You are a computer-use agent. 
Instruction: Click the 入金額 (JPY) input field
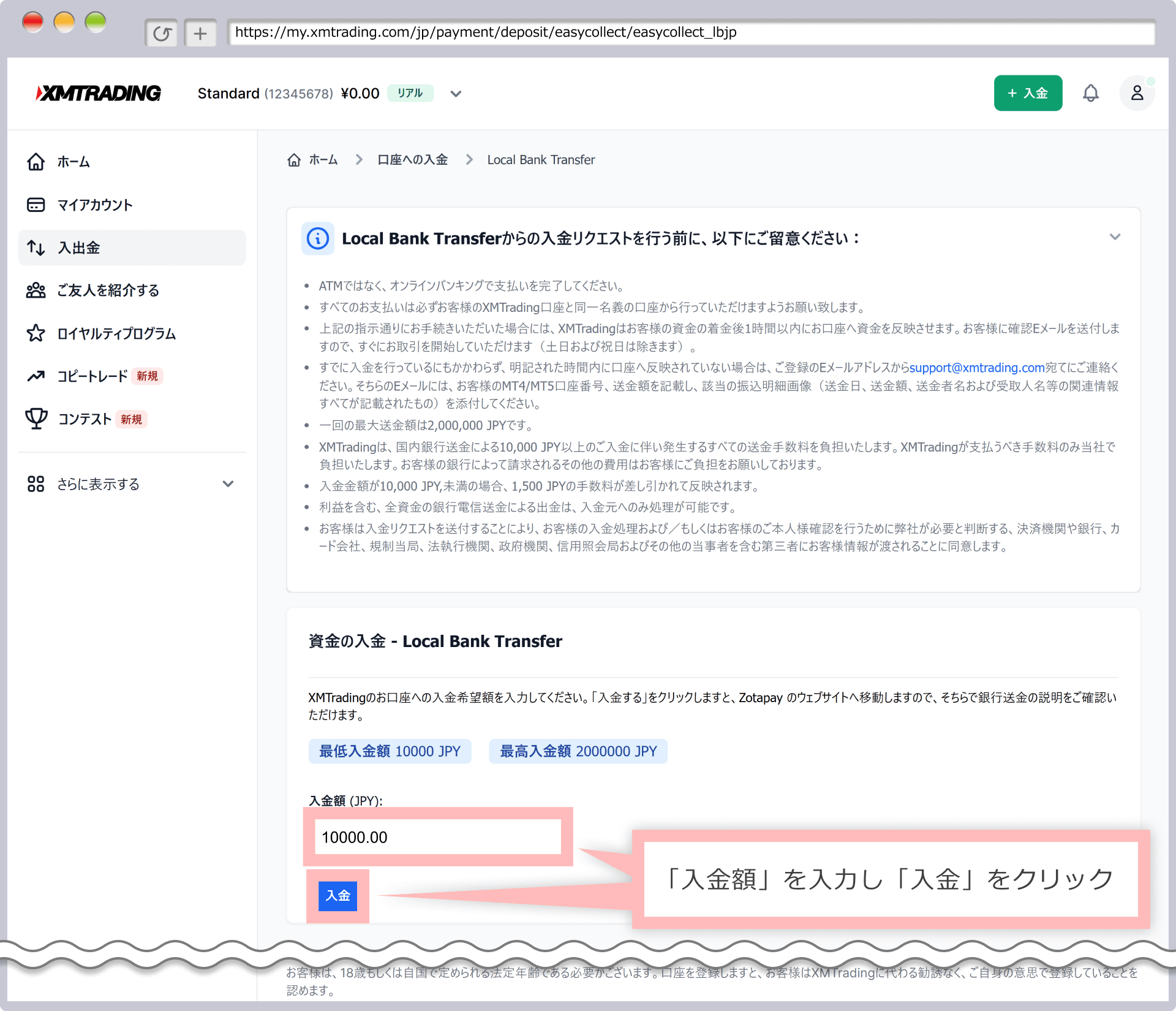(437, 837)
